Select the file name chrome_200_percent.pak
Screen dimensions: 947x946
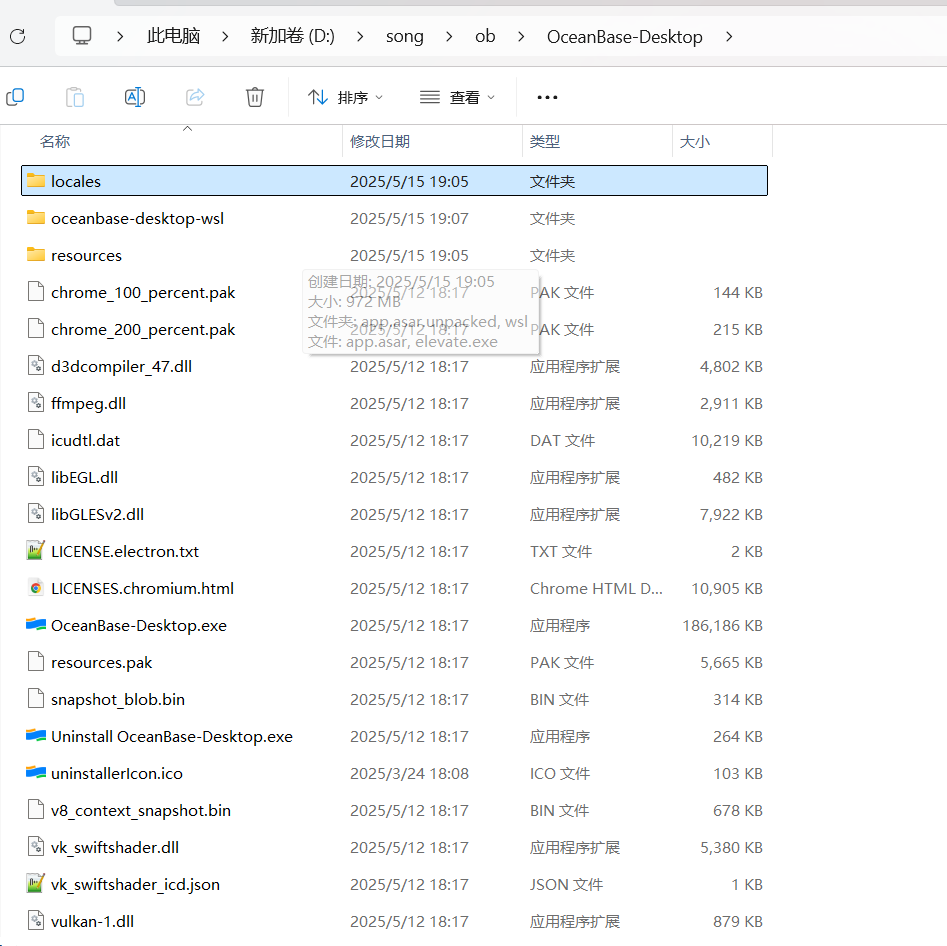[x=143, y=330]
